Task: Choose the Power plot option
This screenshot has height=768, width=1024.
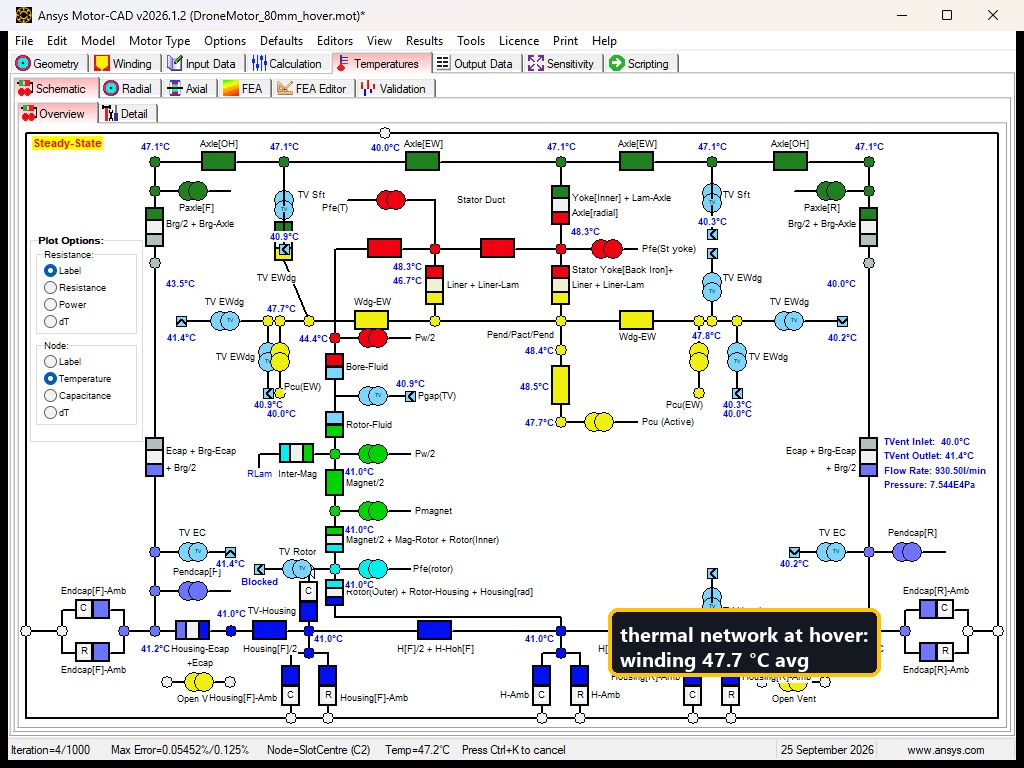Action: (50, 304)
